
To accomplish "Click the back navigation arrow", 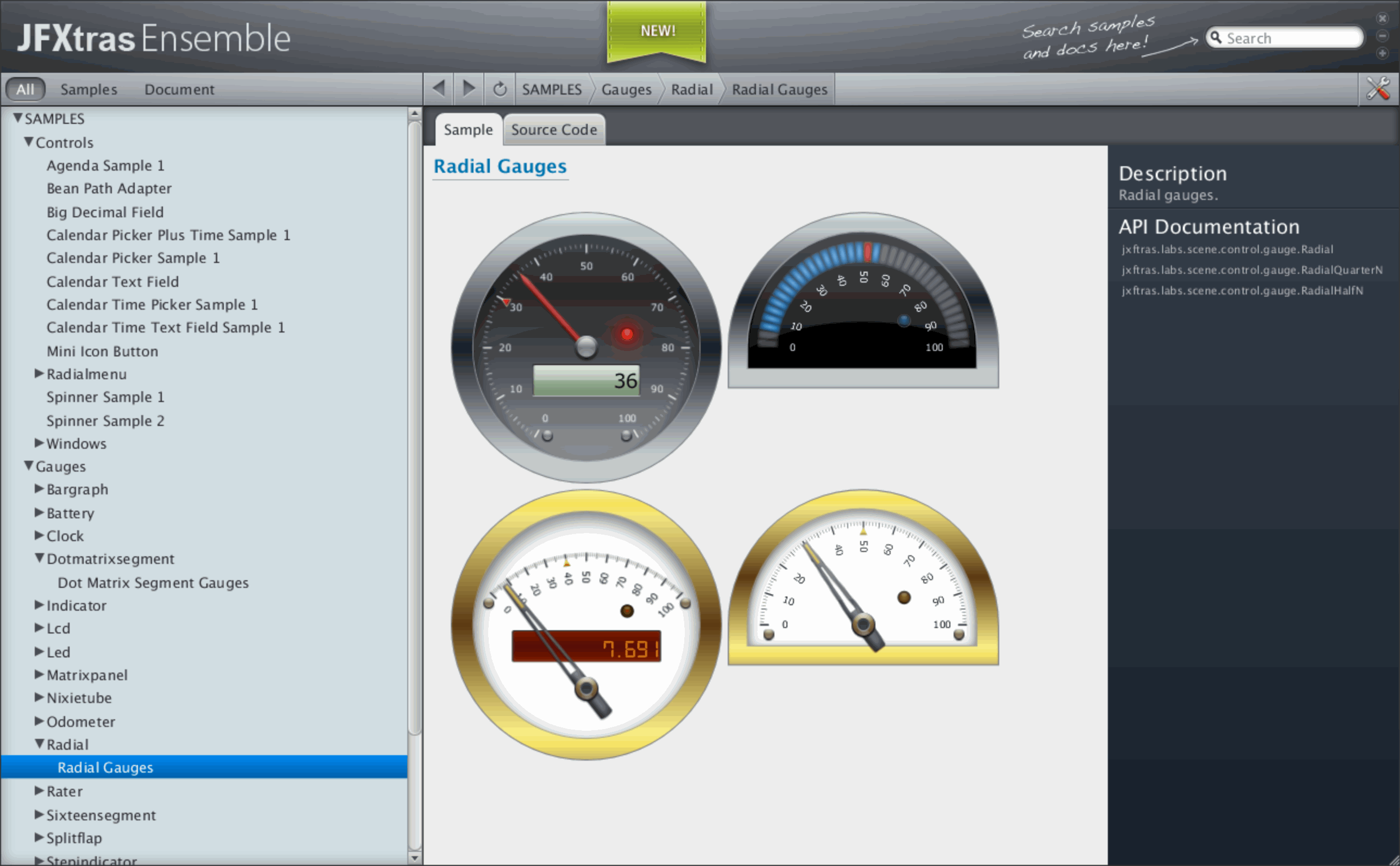I will [x=438, y=89].
